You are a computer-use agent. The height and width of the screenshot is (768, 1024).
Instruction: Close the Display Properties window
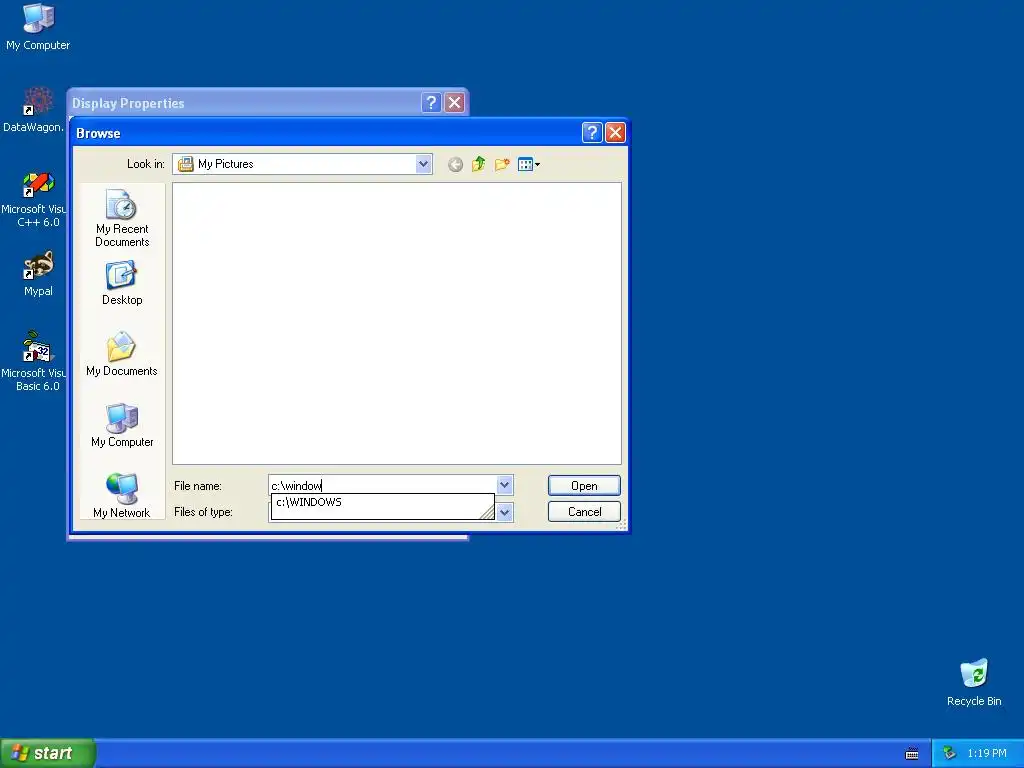pos(455,103)
